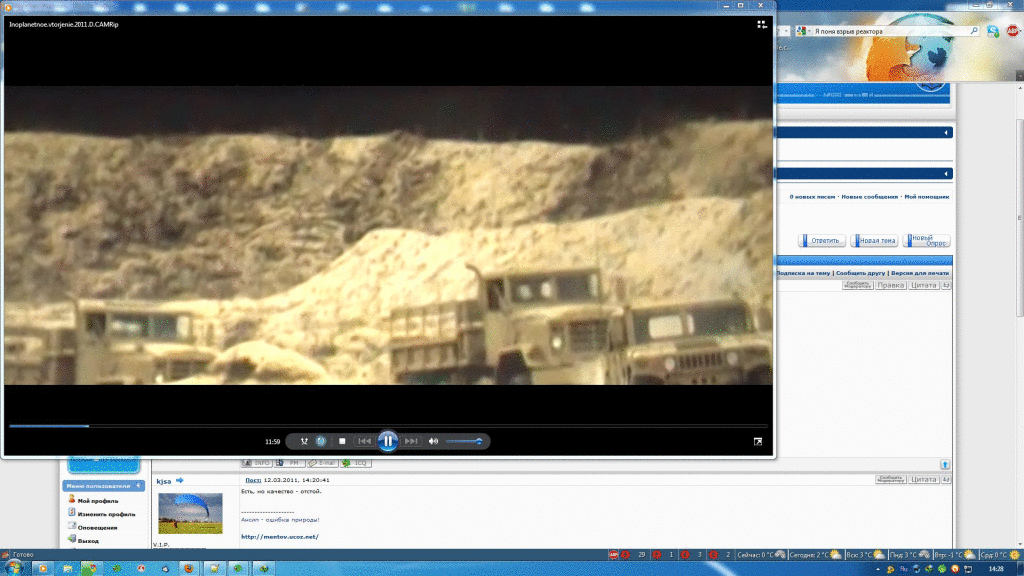This screenshot has width=1024, height=576.
Task: Open Firefox from the taskbar
Action: pos(189,569)
